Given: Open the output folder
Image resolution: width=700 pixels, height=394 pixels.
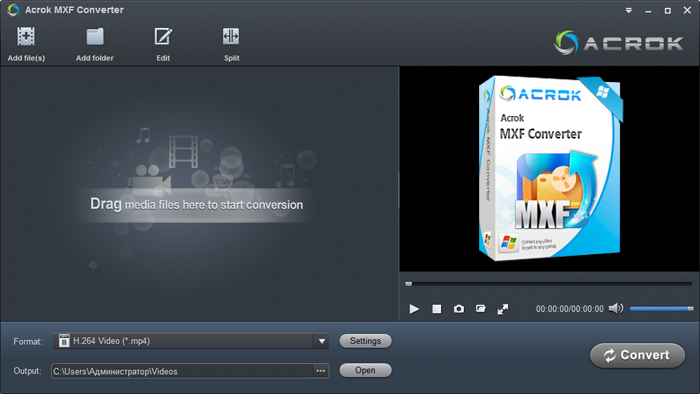Looking at the screenshot, I should point(365,370).
